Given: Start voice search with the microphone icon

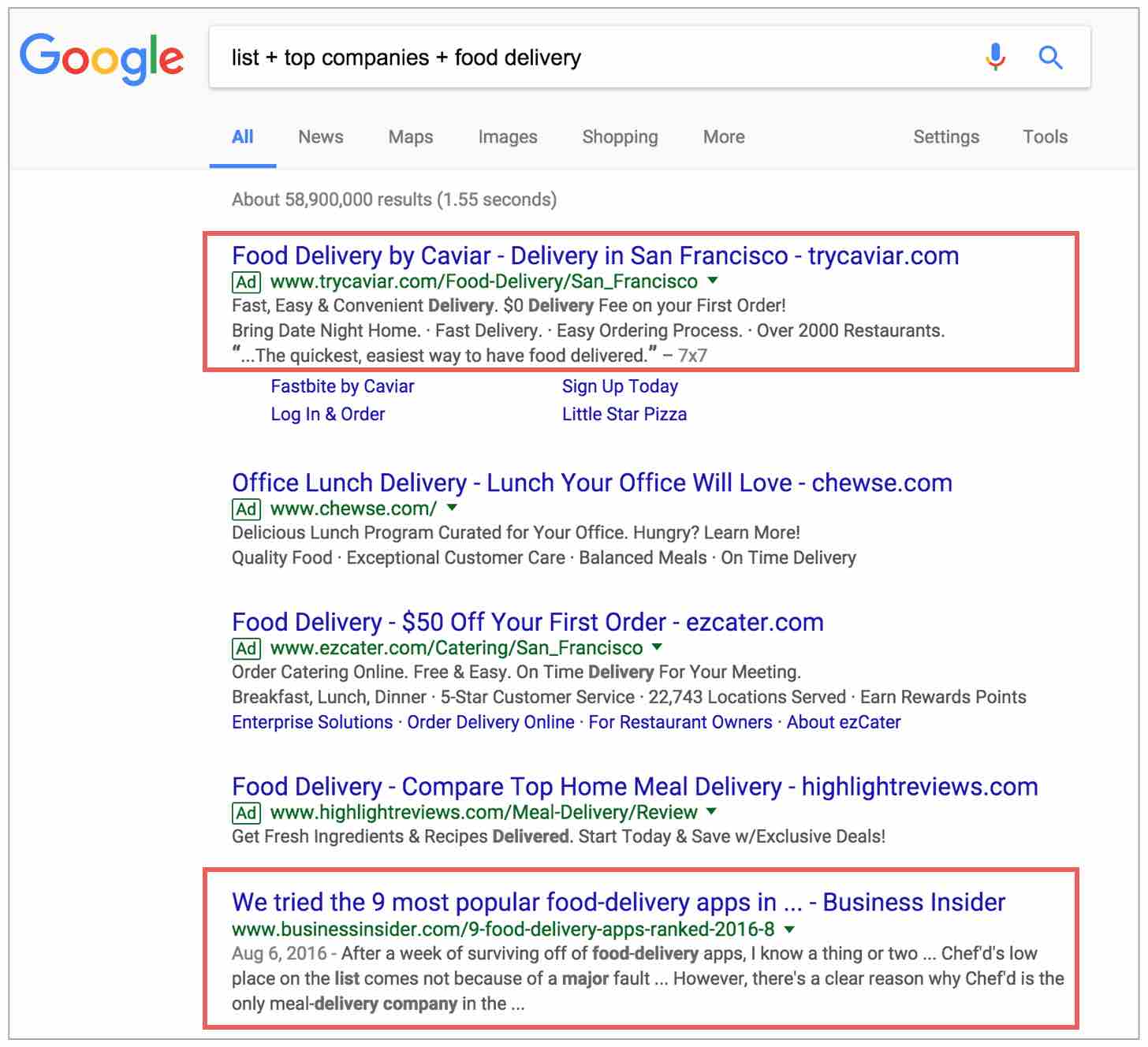Looking at the screenshot, I should coord(996,57).
